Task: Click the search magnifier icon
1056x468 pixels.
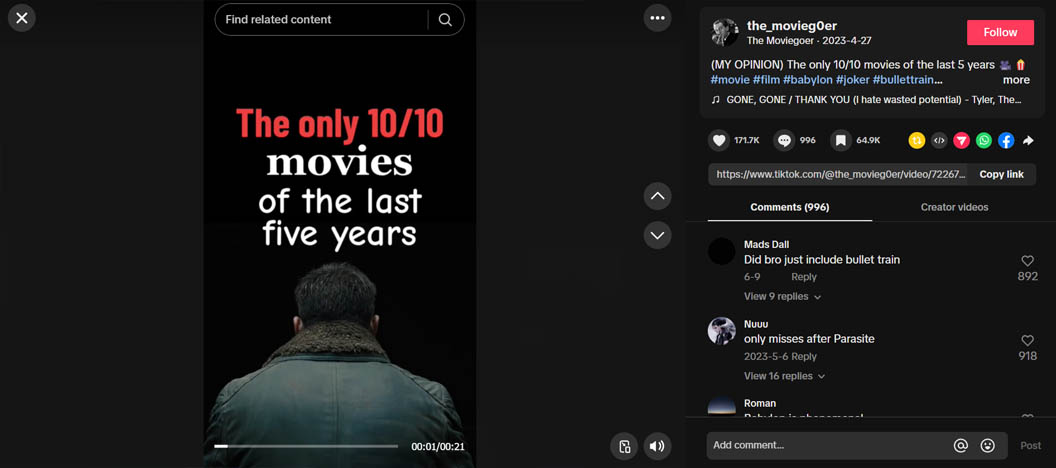Action: [445, 20]
